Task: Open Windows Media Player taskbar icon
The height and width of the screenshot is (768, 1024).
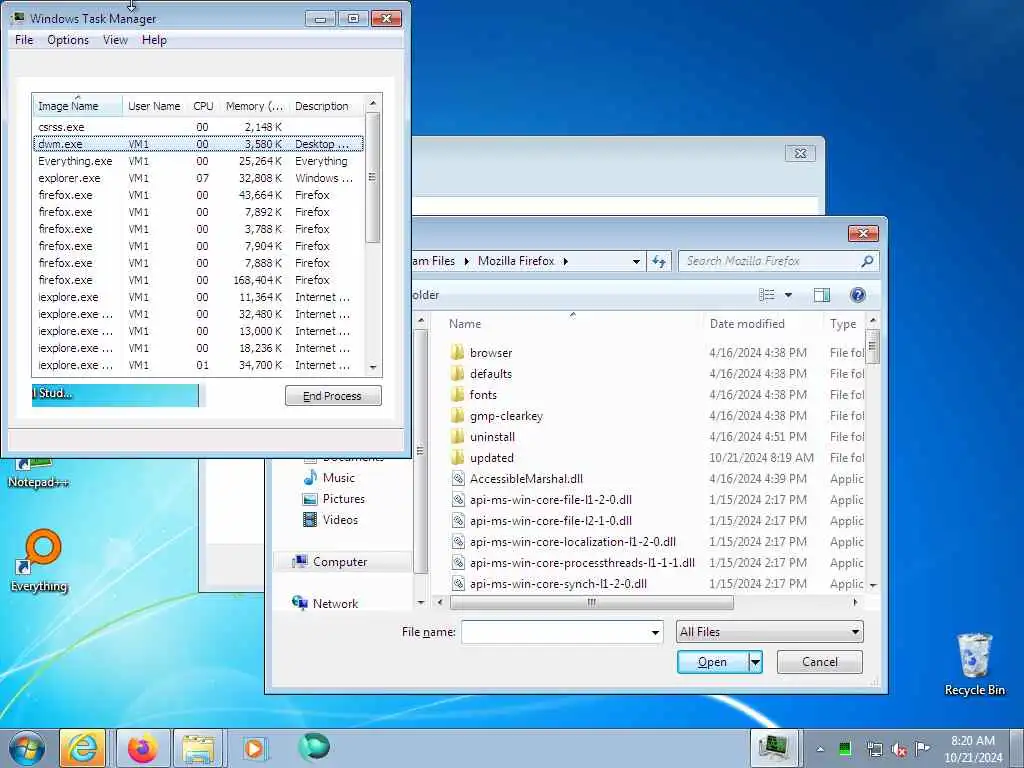Action: [254, 748]
